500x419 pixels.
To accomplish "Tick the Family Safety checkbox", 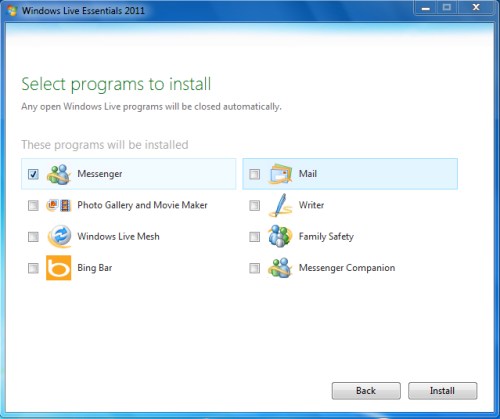I will click(255, 237).
